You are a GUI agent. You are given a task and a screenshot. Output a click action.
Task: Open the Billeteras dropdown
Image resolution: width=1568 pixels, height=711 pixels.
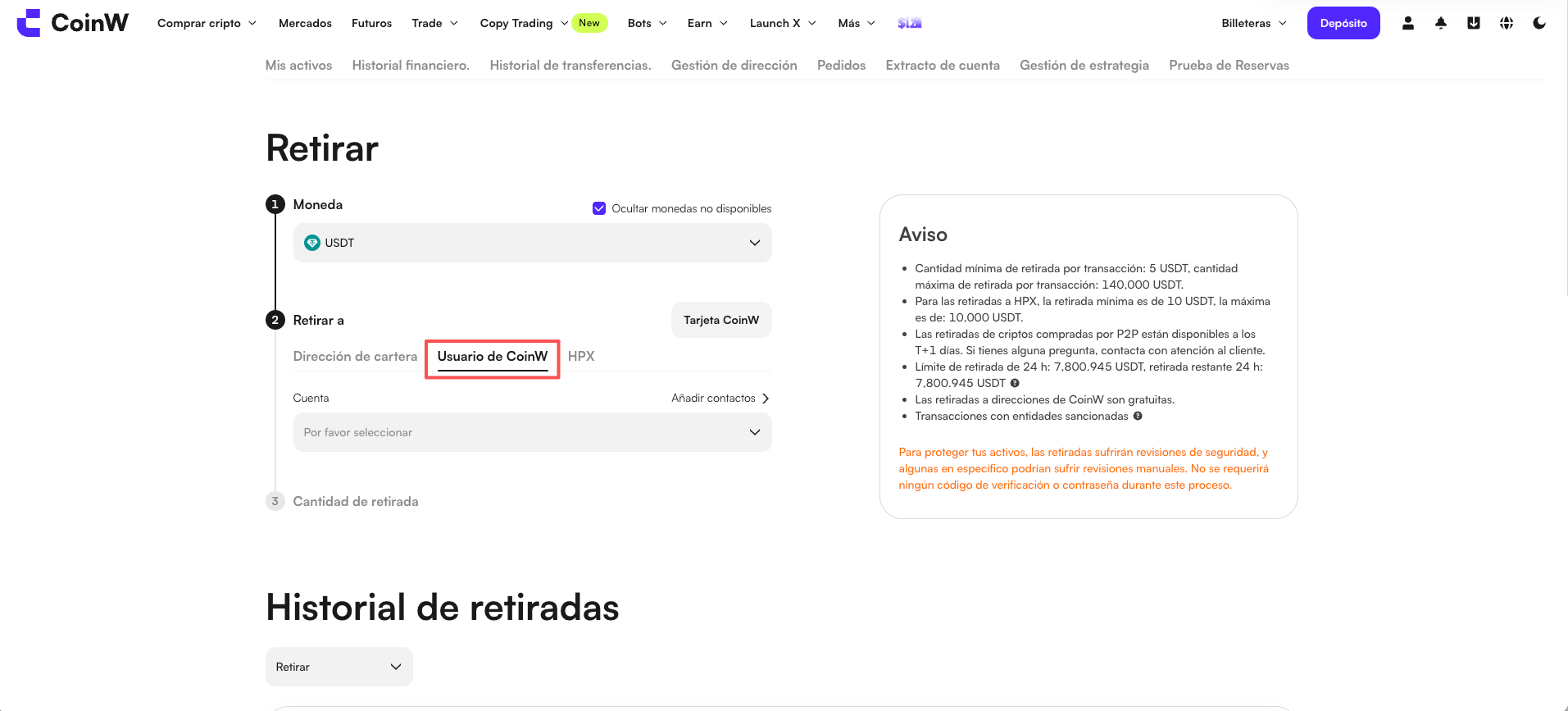pos(1254,23)
